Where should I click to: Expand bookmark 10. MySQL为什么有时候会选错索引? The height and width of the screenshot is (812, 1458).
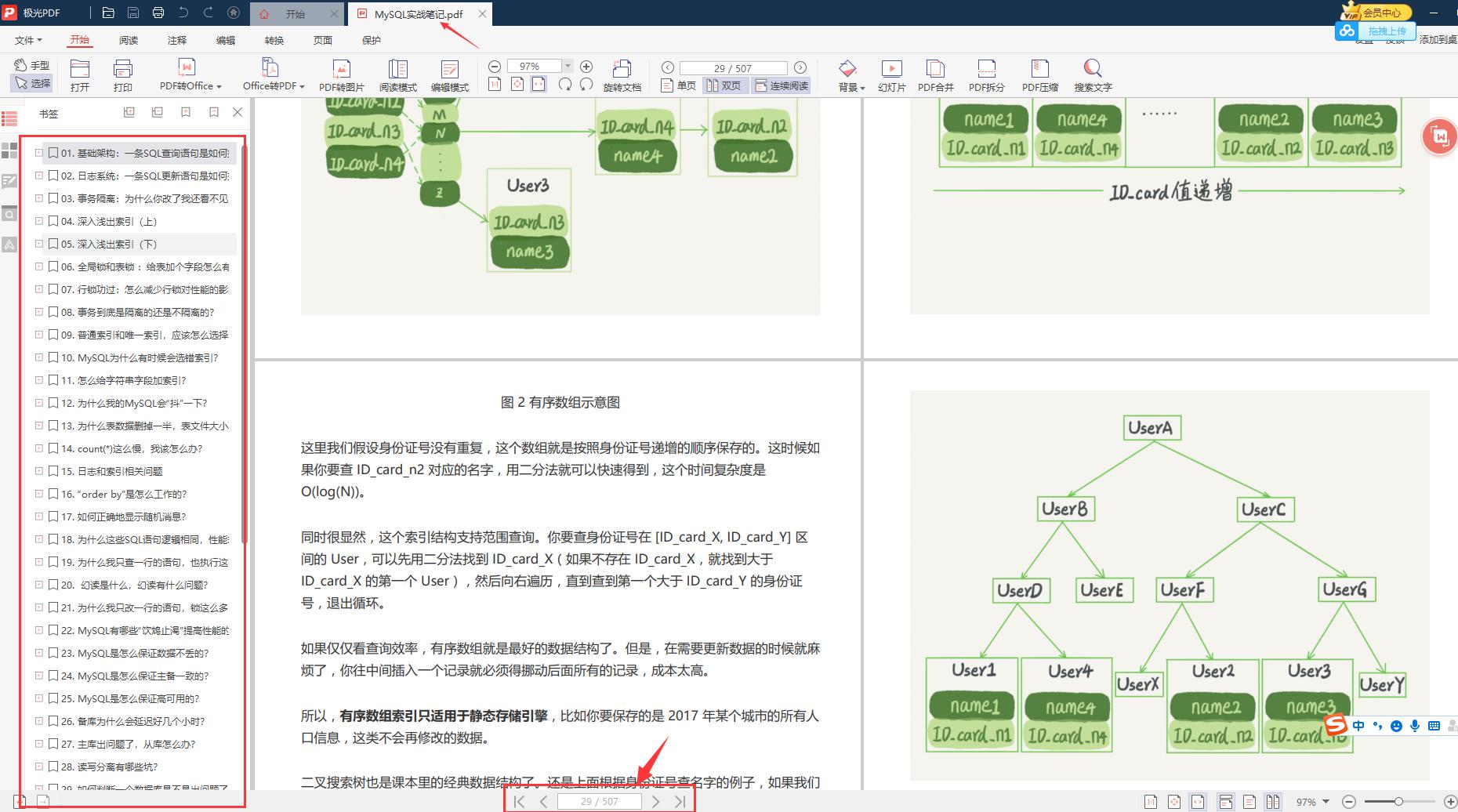coord(39,358)
